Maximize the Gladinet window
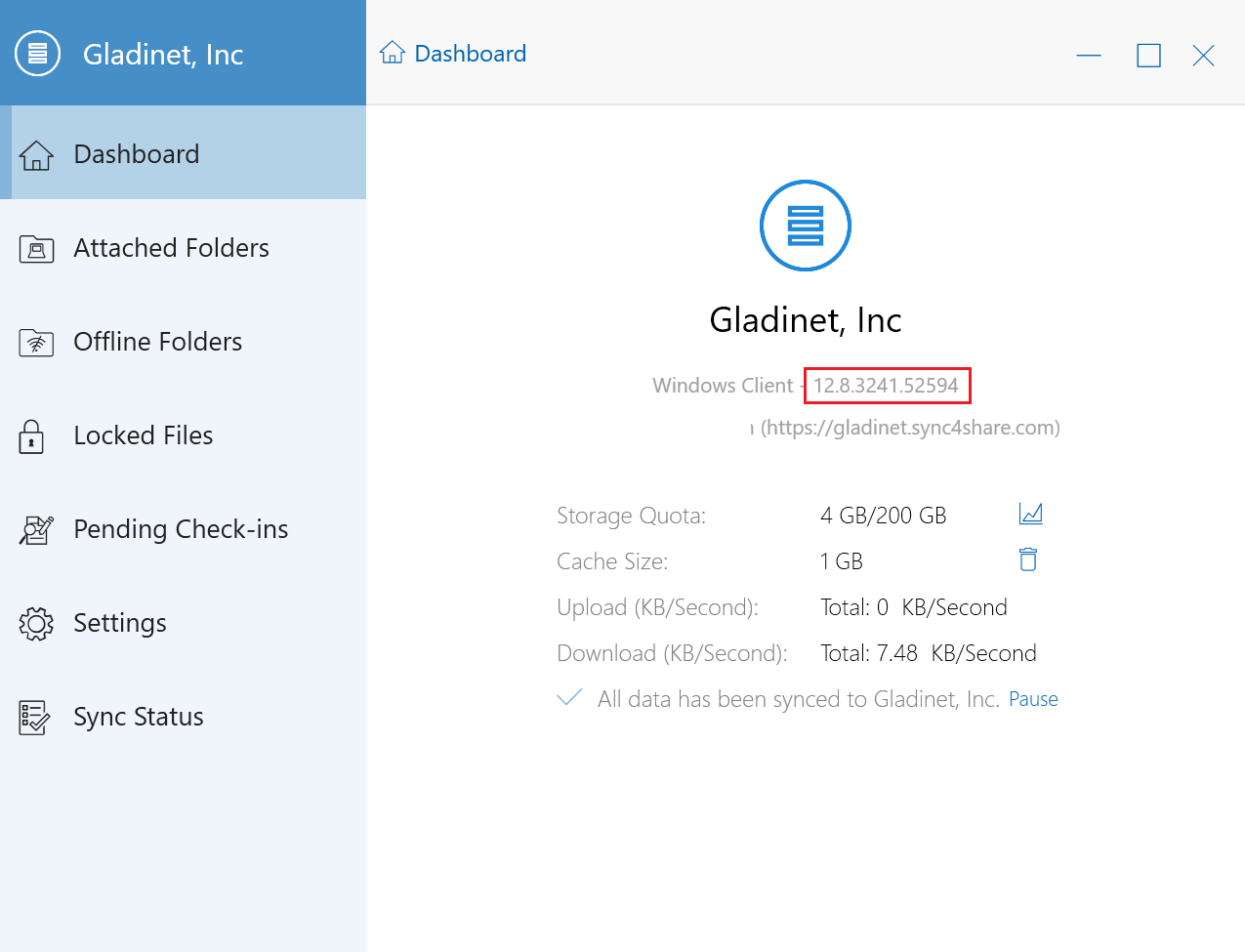The width and height of the screenshot is (1245, 952). point(1148,56)
